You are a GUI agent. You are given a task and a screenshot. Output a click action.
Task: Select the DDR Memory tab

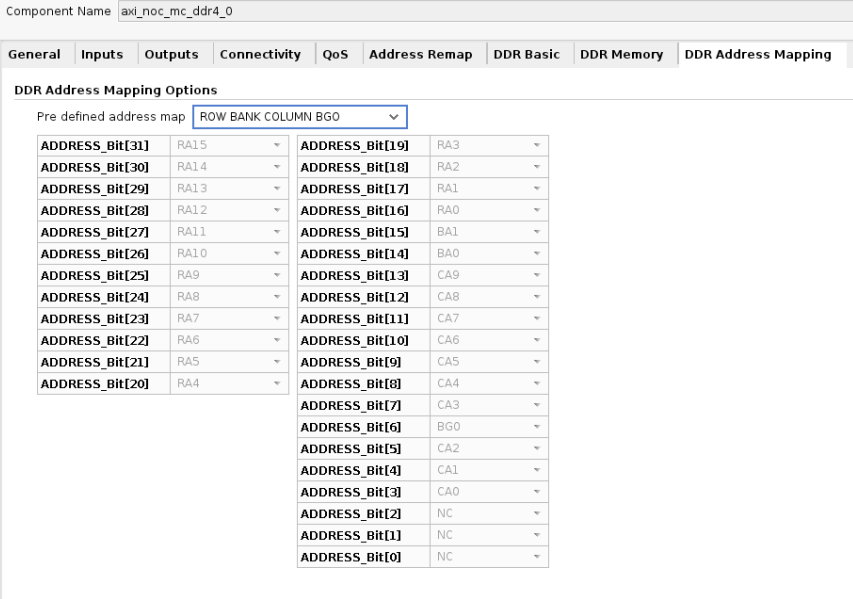click(622, 54)
